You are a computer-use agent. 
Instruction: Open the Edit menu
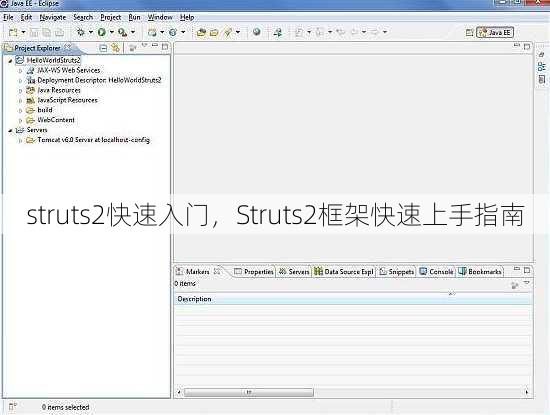(26, 17)
